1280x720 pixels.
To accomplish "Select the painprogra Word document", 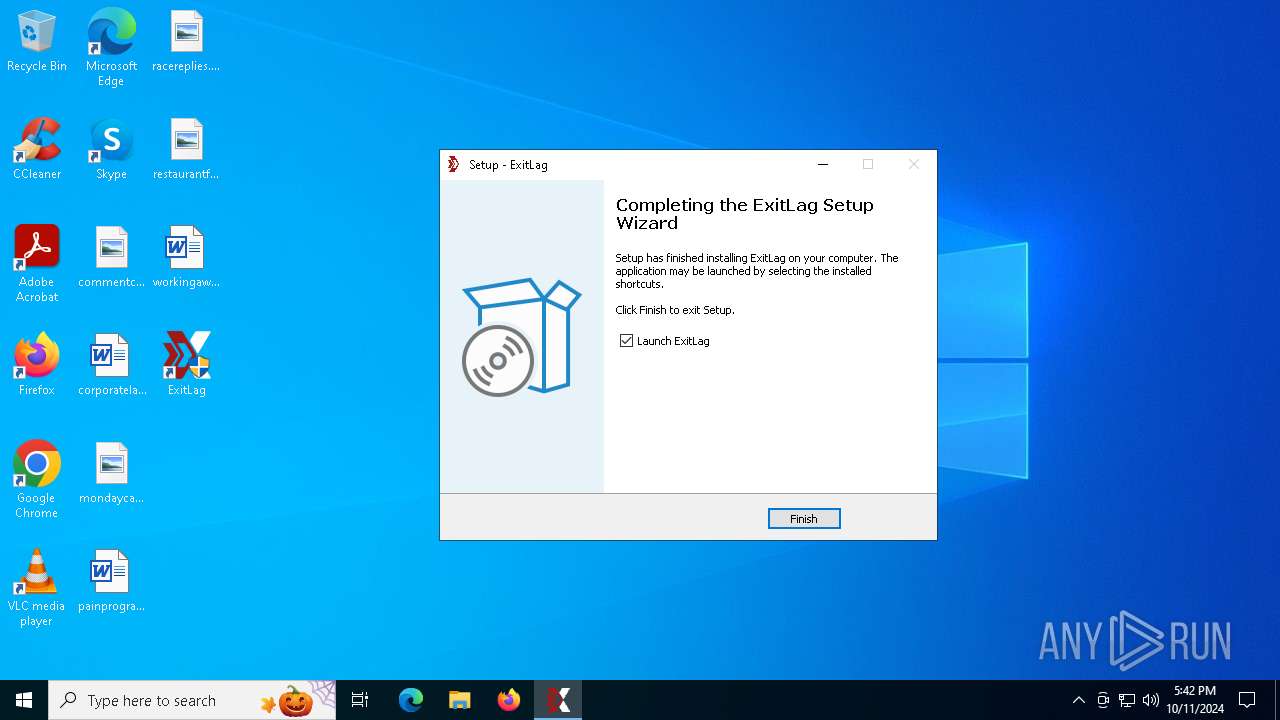I will 111,582.
